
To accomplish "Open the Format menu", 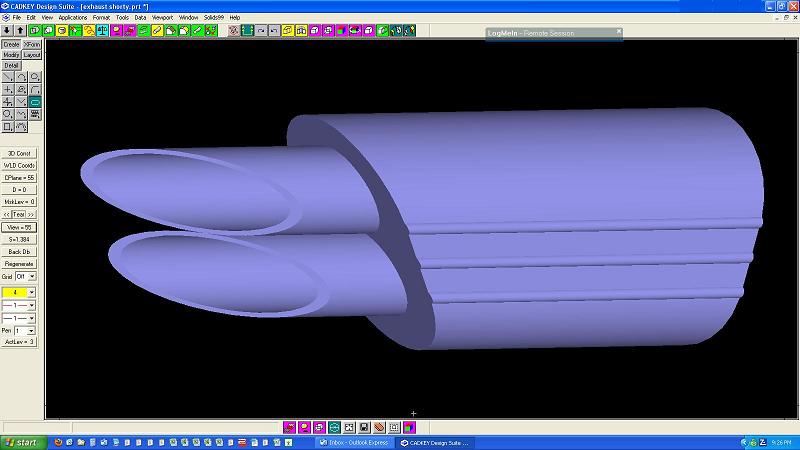I will pos(101,17).
